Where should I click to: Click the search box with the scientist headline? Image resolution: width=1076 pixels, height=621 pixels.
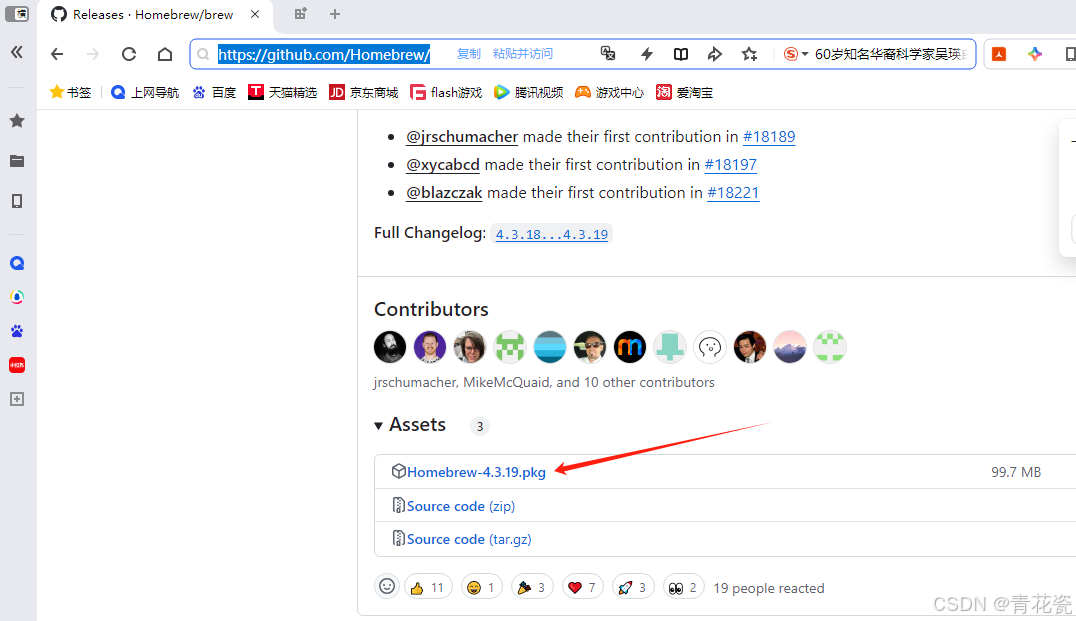(891, 54)
